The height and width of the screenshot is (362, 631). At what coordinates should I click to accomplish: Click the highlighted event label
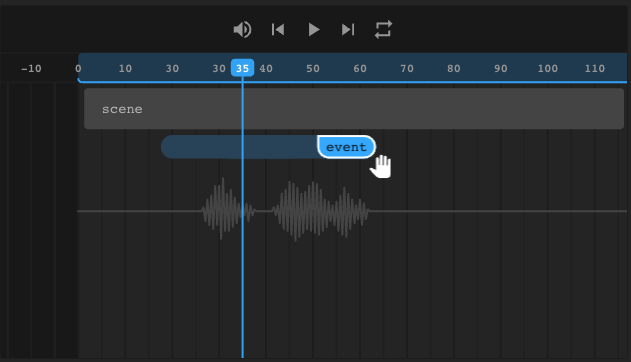pyautogui.click(x=346, y=147)
